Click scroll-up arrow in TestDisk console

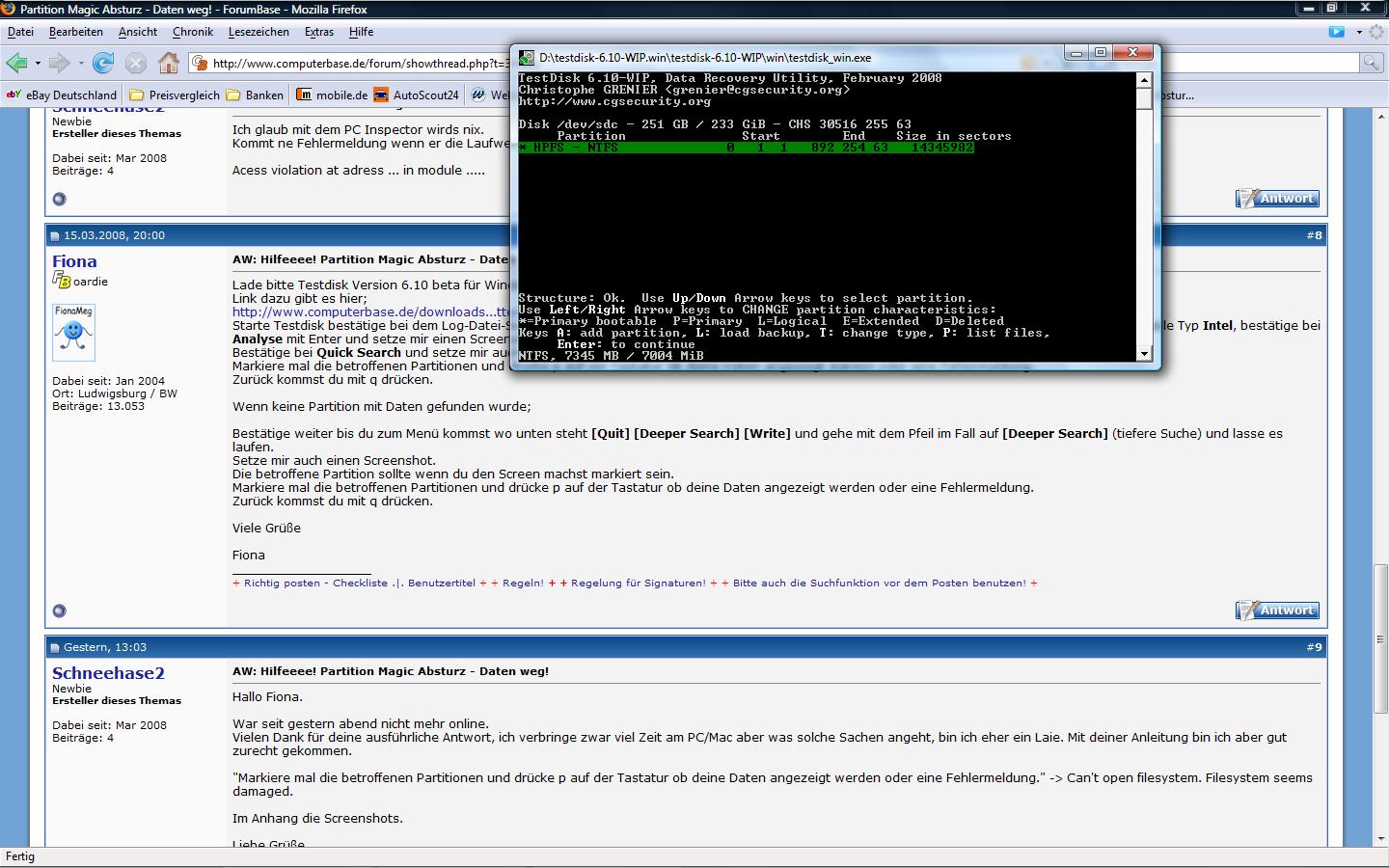point(1144,80)
